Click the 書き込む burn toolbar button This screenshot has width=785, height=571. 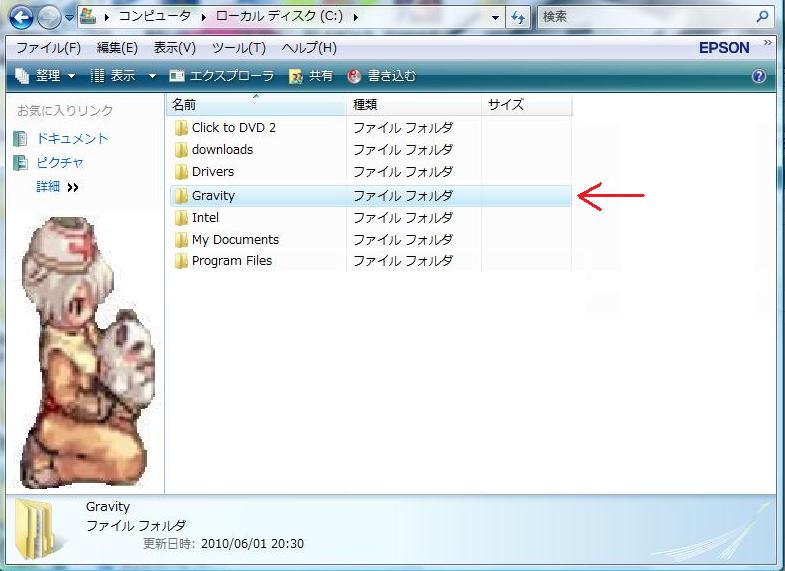[381, 76]
